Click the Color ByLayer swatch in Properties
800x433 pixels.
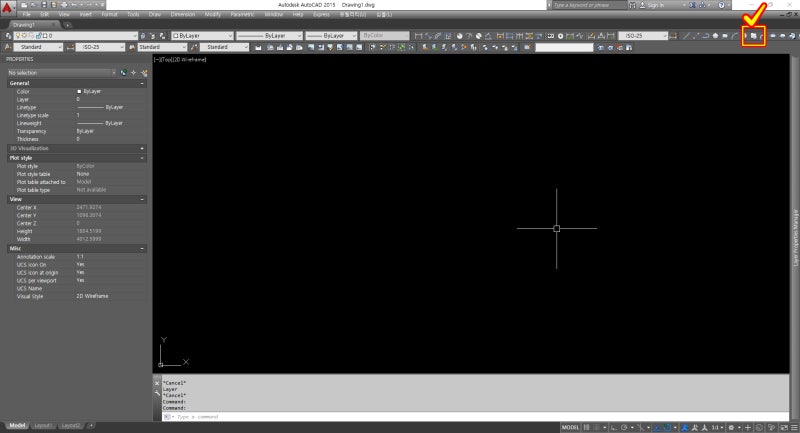[x=79, y=91]
